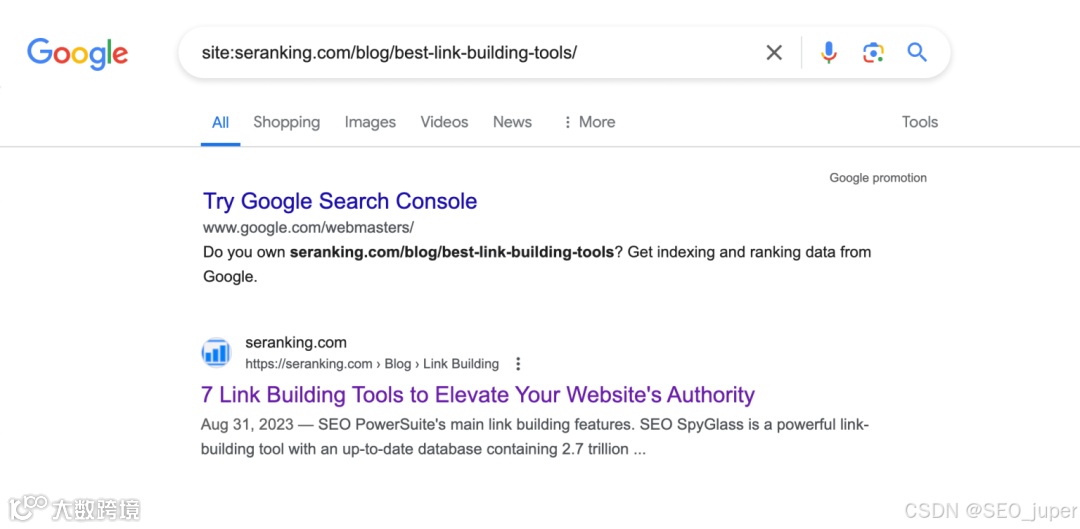The height and width of the screenshot is (529, 1080).
Task: Select the All results tab
Action: pyautogui.click(x=220, y=122)
